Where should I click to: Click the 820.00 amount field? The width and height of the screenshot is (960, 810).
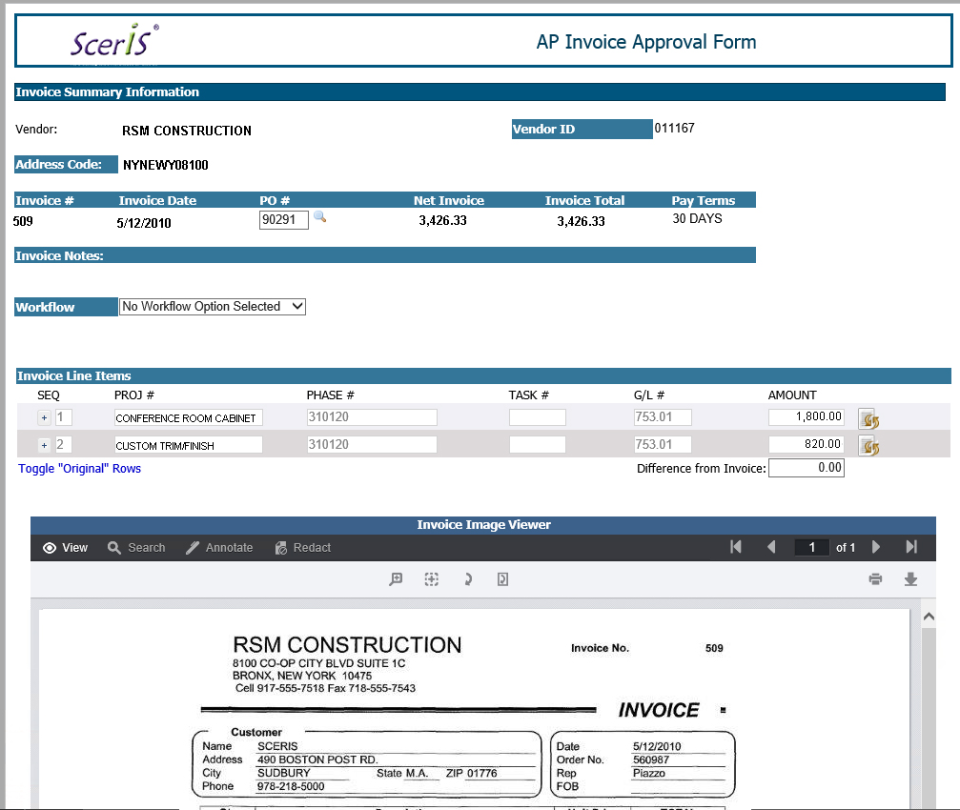[x=806, y=444]
